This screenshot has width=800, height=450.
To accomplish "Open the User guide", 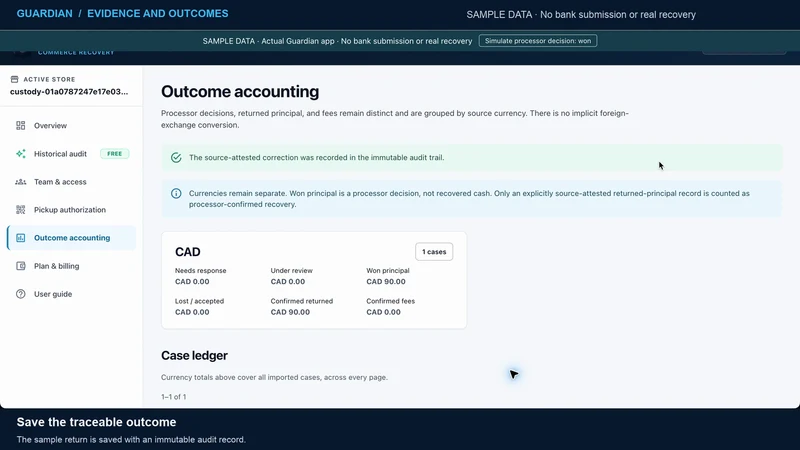I will coord(71,294).
